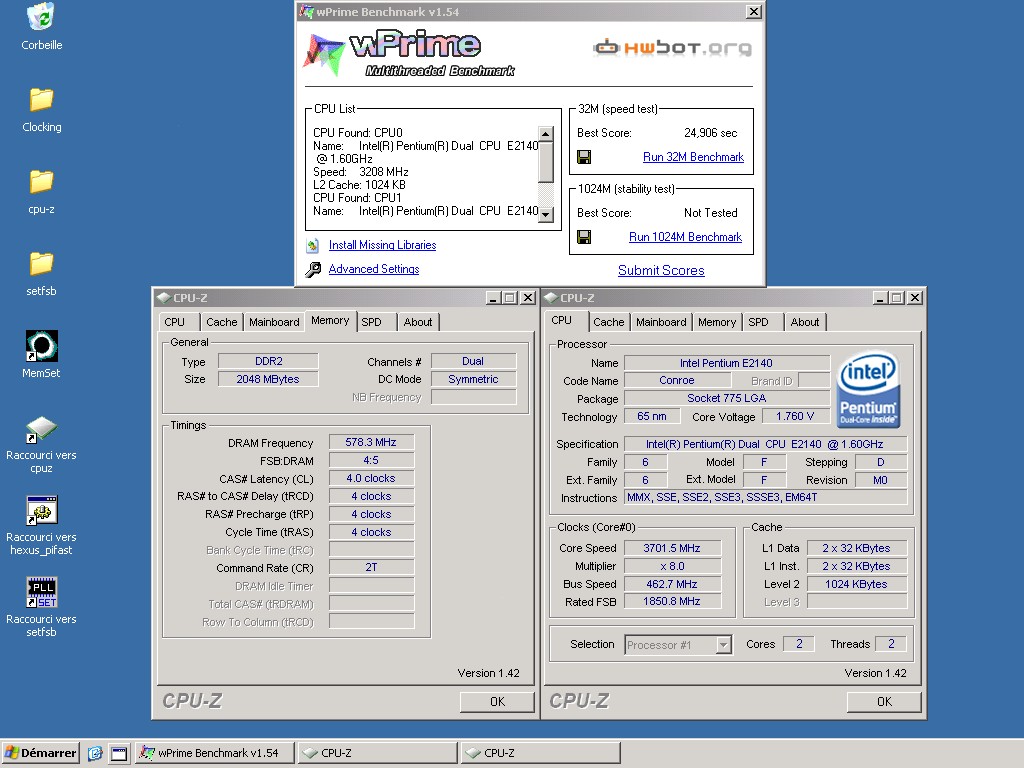Image resolution: width=1024 pixels, height=768 pixels.
Task: Switch to wPrime Benchmark taskbar button
Action: pos(215,753)
